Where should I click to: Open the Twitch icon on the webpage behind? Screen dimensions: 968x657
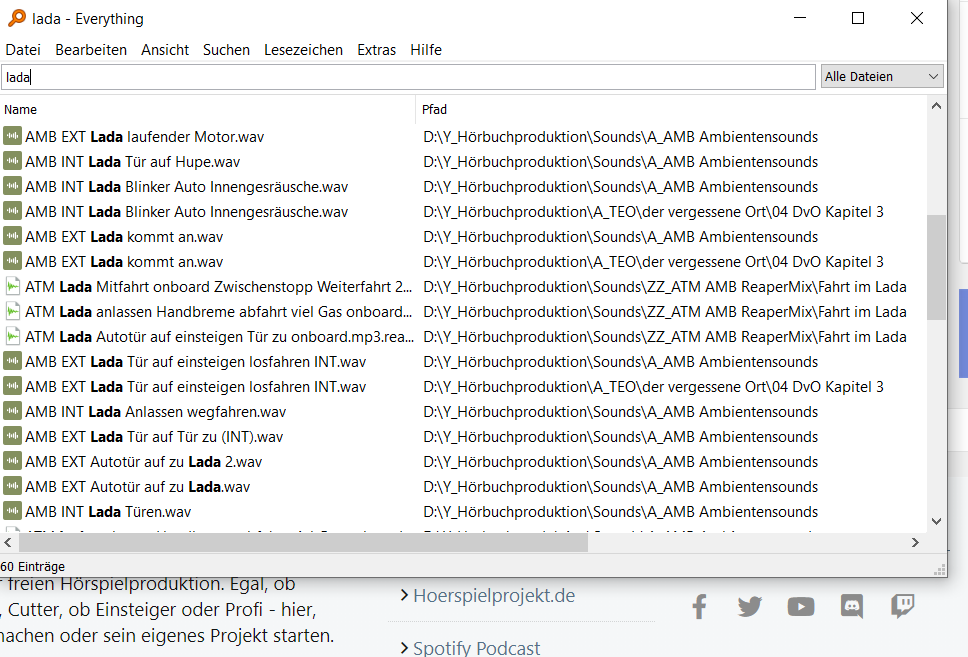[x=903, y=606]
